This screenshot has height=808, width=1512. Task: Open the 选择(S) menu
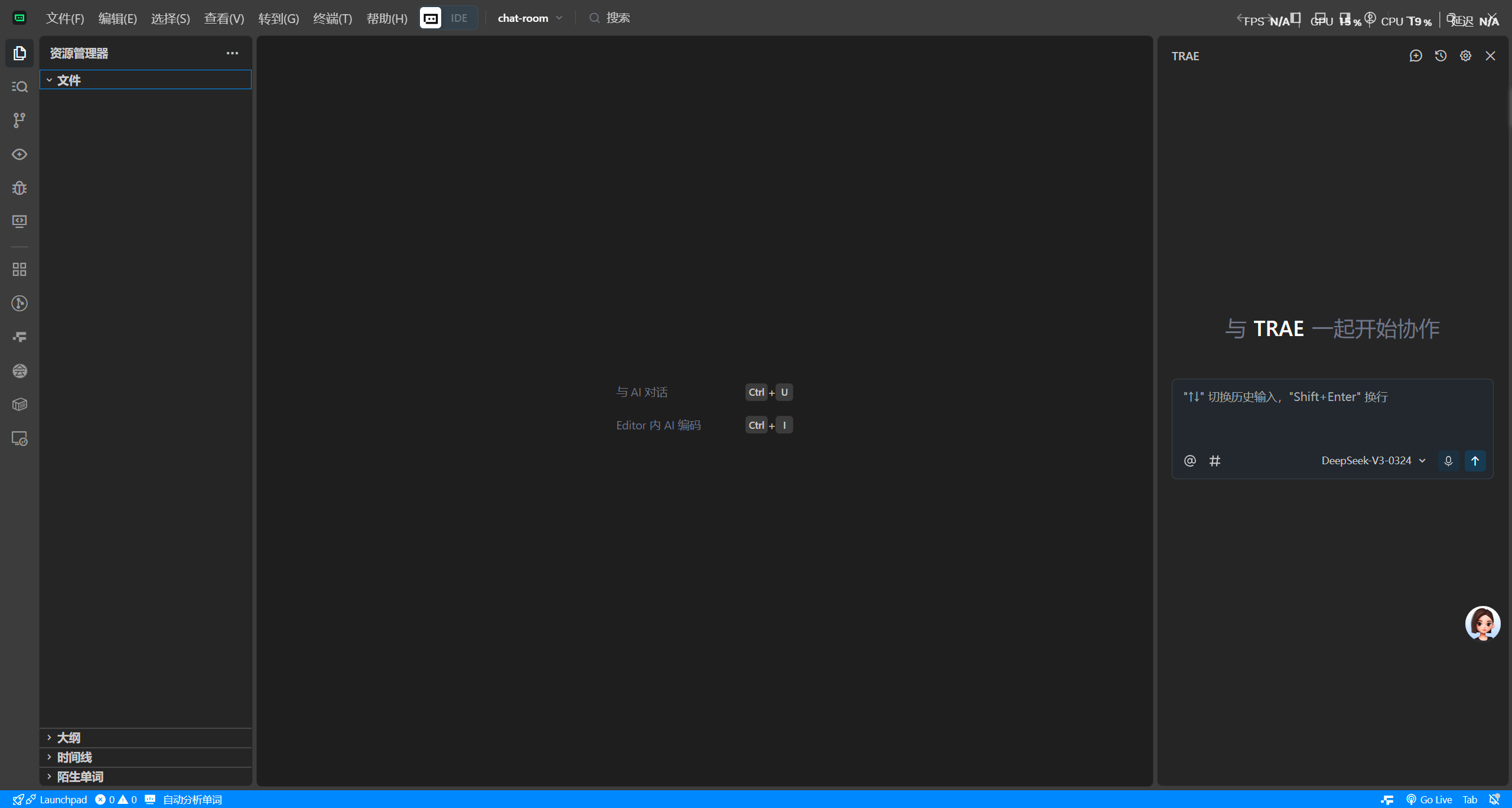pyautogui.click(x=170, y=18)
